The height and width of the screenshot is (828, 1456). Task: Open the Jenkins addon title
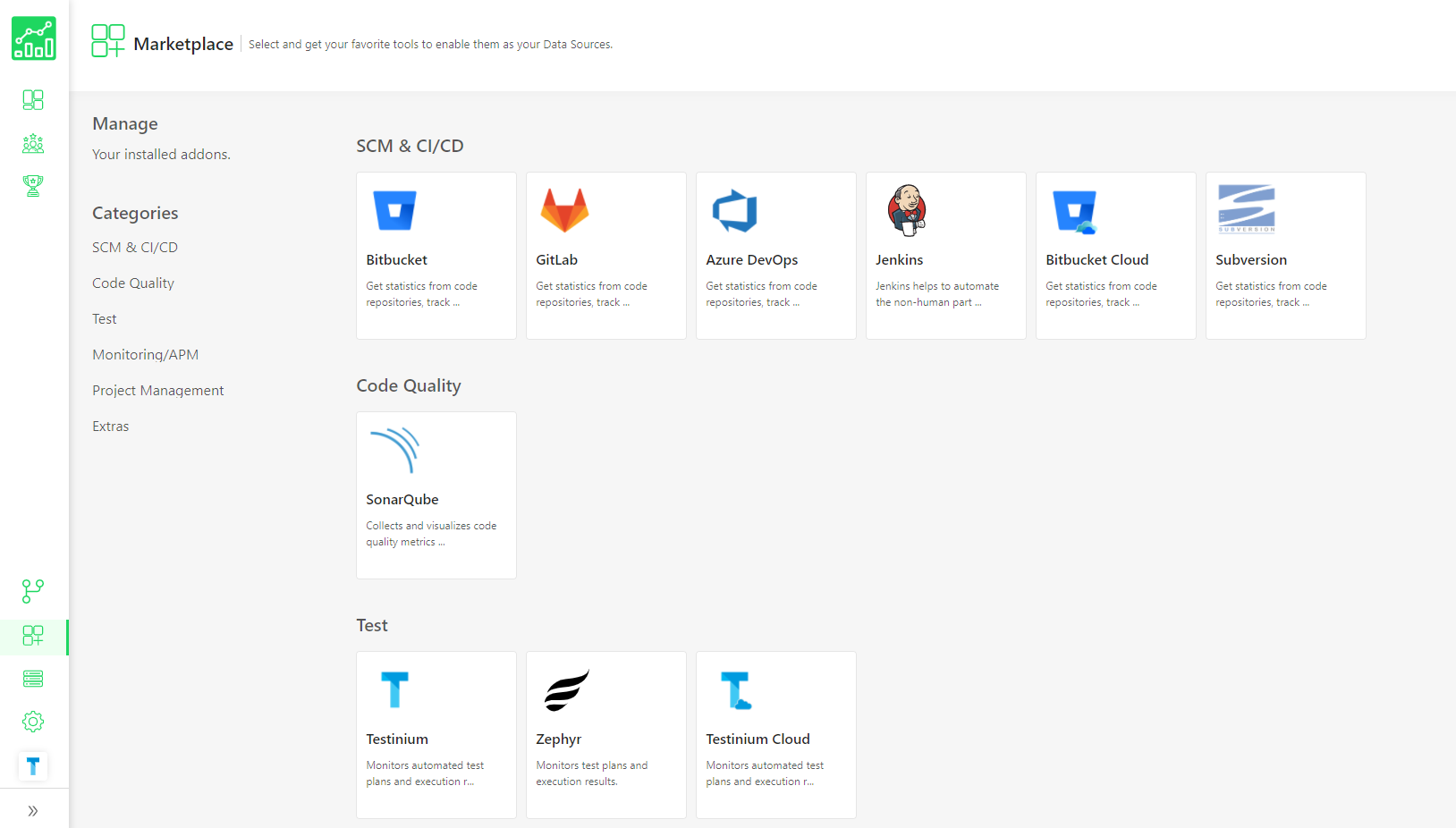pyautogui.click(x=900, y=259)
